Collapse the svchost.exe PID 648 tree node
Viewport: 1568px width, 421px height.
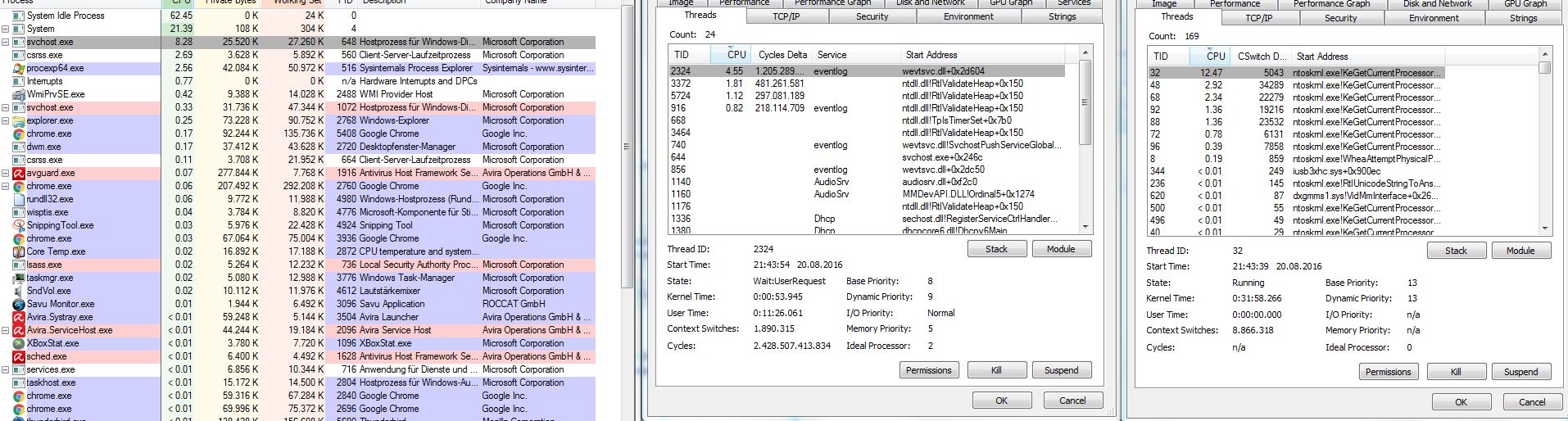[5, 42]
